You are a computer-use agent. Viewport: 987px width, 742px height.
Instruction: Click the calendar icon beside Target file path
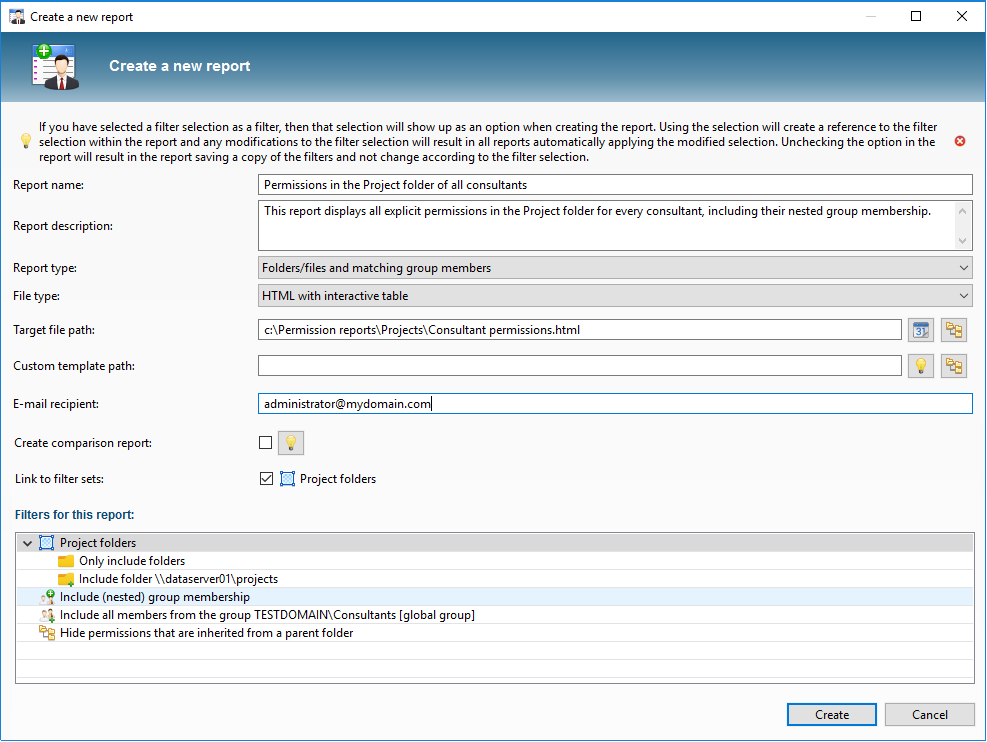[920, 330]
